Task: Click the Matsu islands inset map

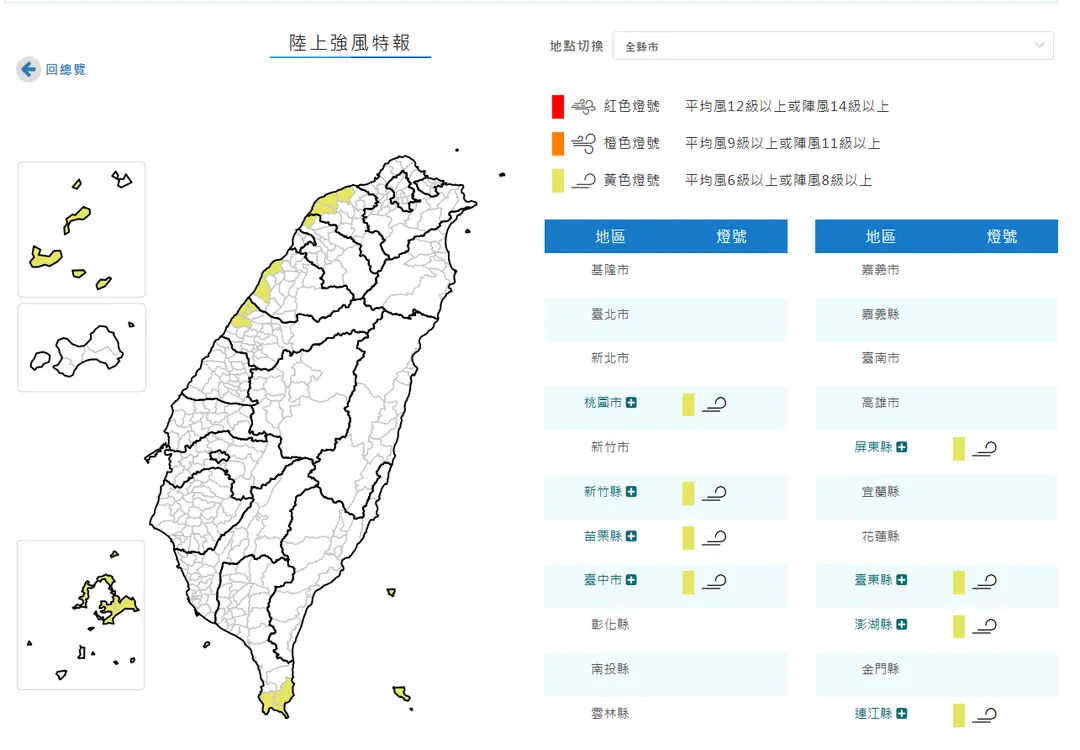Action: [81, 229]
